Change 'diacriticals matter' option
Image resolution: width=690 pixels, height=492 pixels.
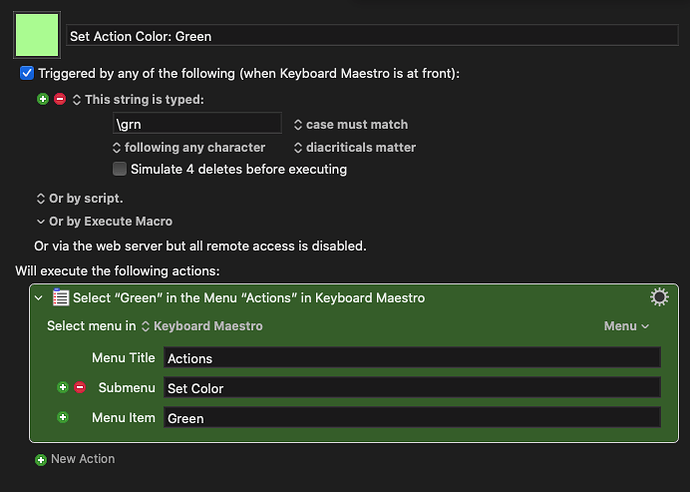(x=355, y=147)
